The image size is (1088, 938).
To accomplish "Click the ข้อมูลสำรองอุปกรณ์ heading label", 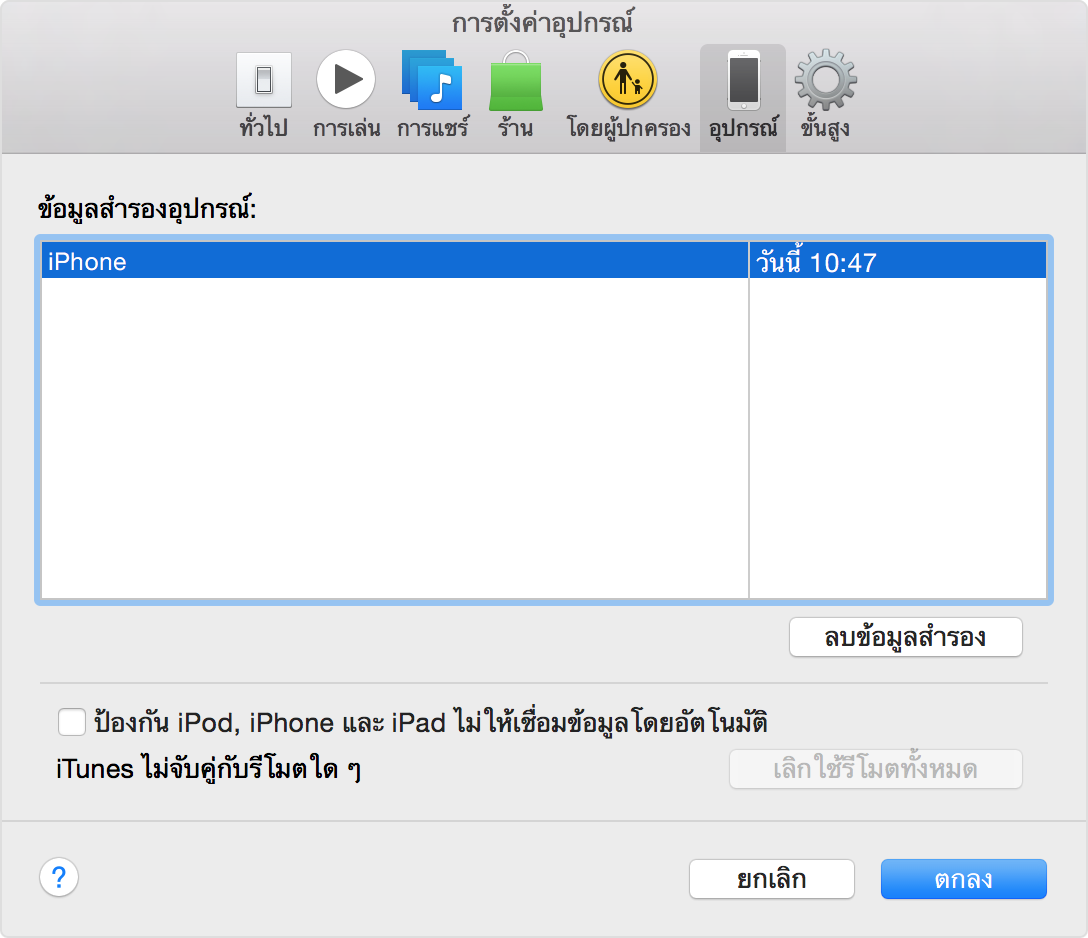I will [147, 209].
